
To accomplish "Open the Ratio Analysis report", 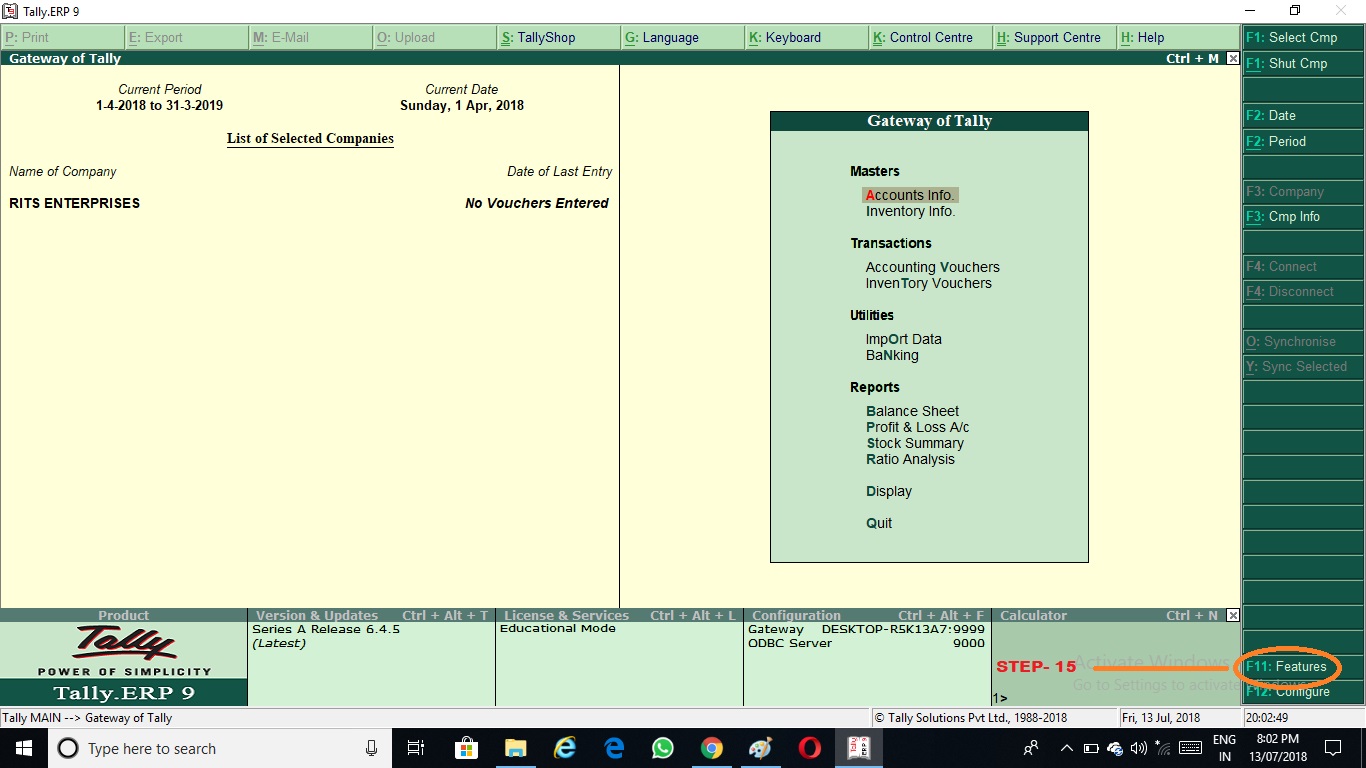I will click(x=911, y=459).
